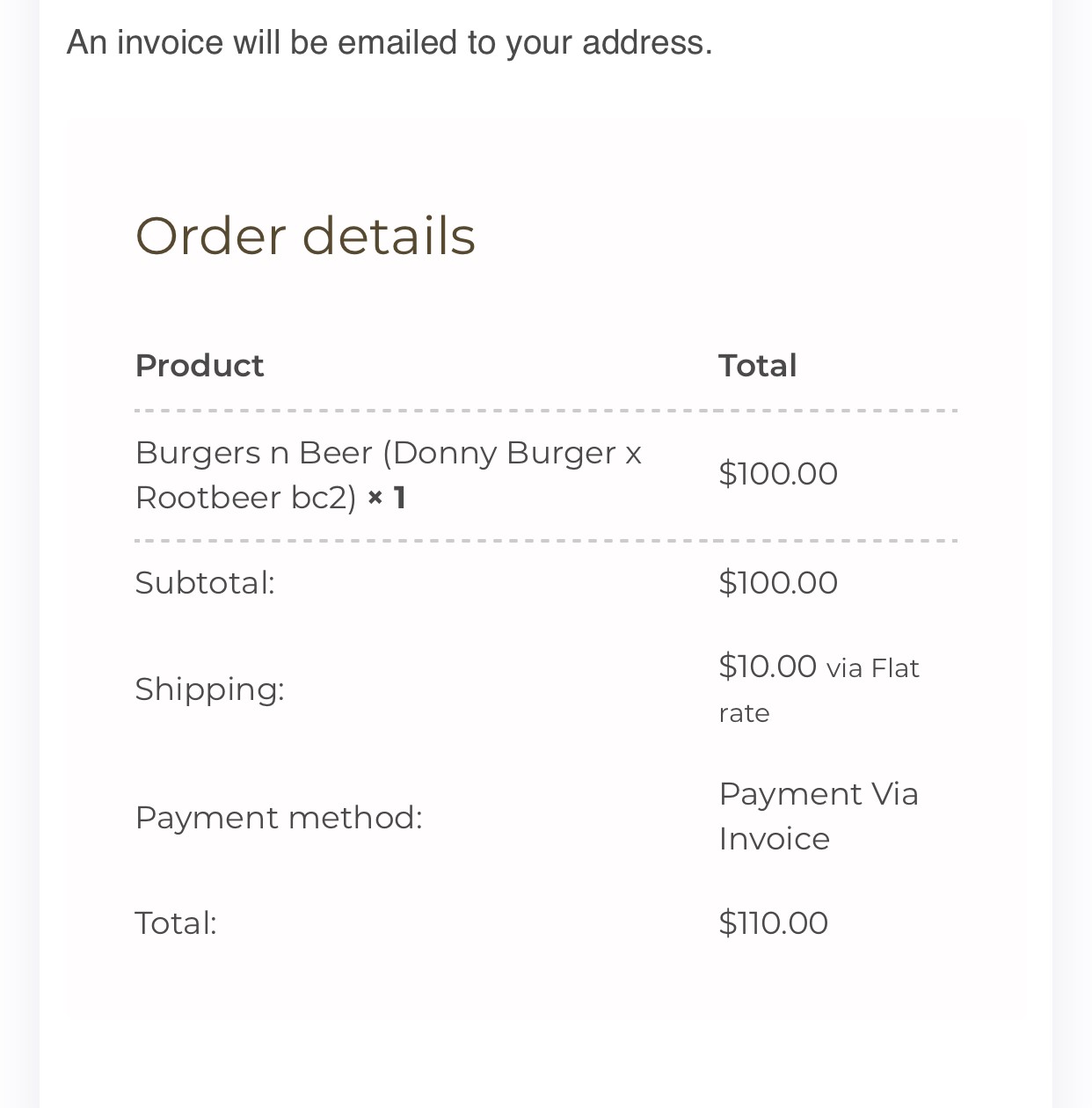Open the Burgers n Beer product link
1092x1108 pixels.
[x=388, y=453]
